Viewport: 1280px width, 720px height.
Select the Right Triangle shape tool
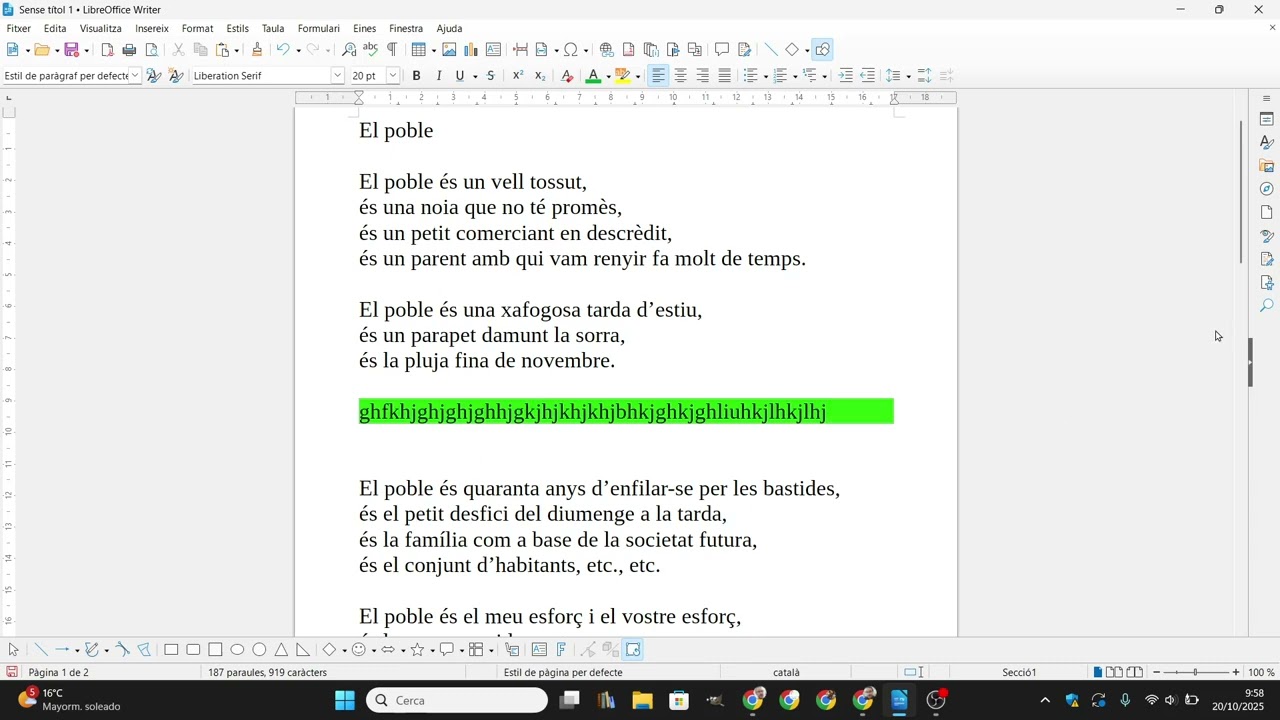(303, 650)
